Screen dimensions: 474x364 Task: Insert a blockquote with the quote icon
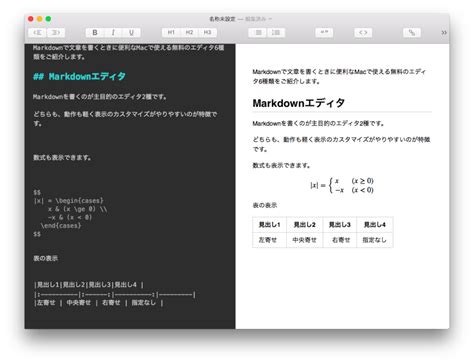tap(324, 32)
